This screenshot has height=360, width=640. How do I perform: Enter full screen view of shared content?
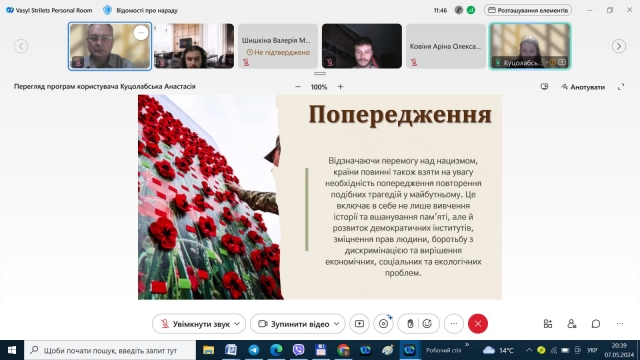(621, 87)
